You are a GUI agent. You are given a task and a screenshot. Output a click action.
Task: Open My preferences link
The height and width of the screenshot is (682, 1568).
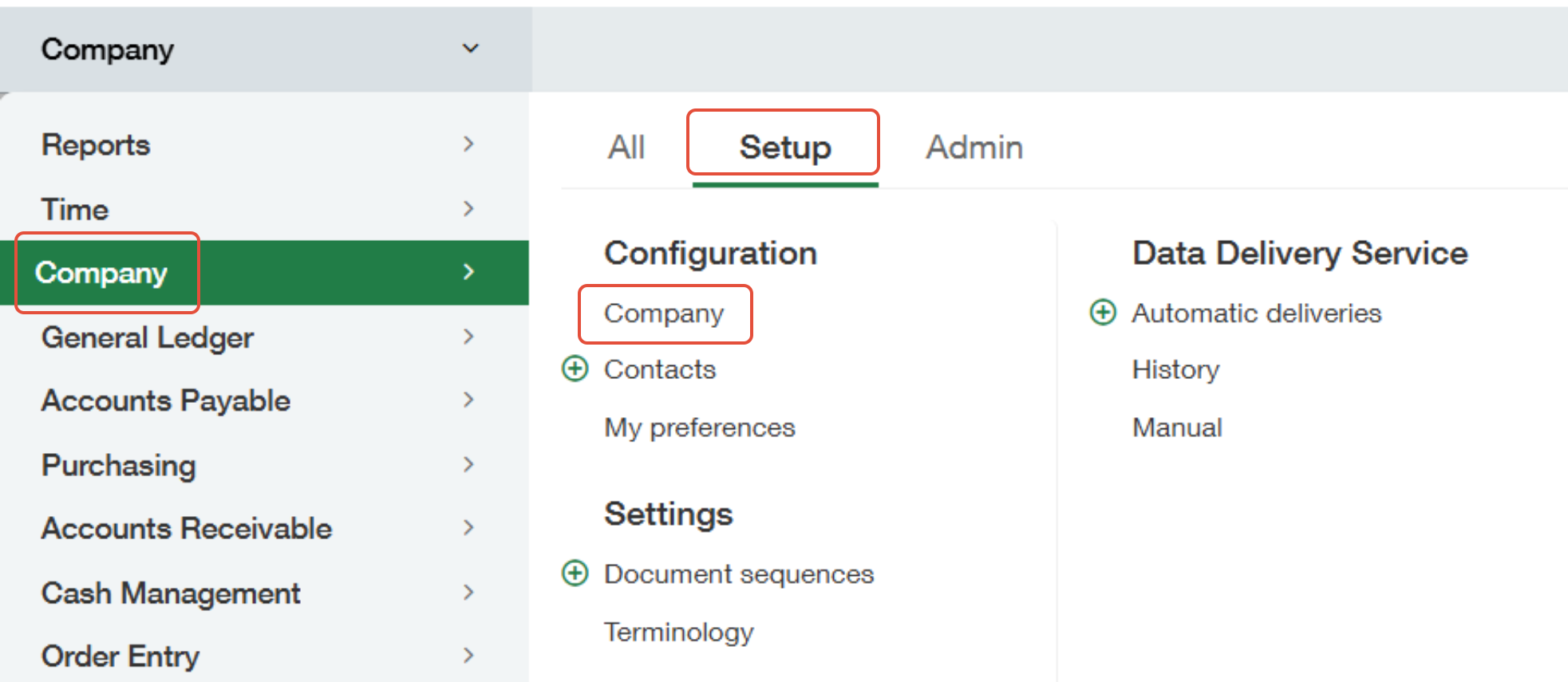pyautogui.click(x=699, y=428)
